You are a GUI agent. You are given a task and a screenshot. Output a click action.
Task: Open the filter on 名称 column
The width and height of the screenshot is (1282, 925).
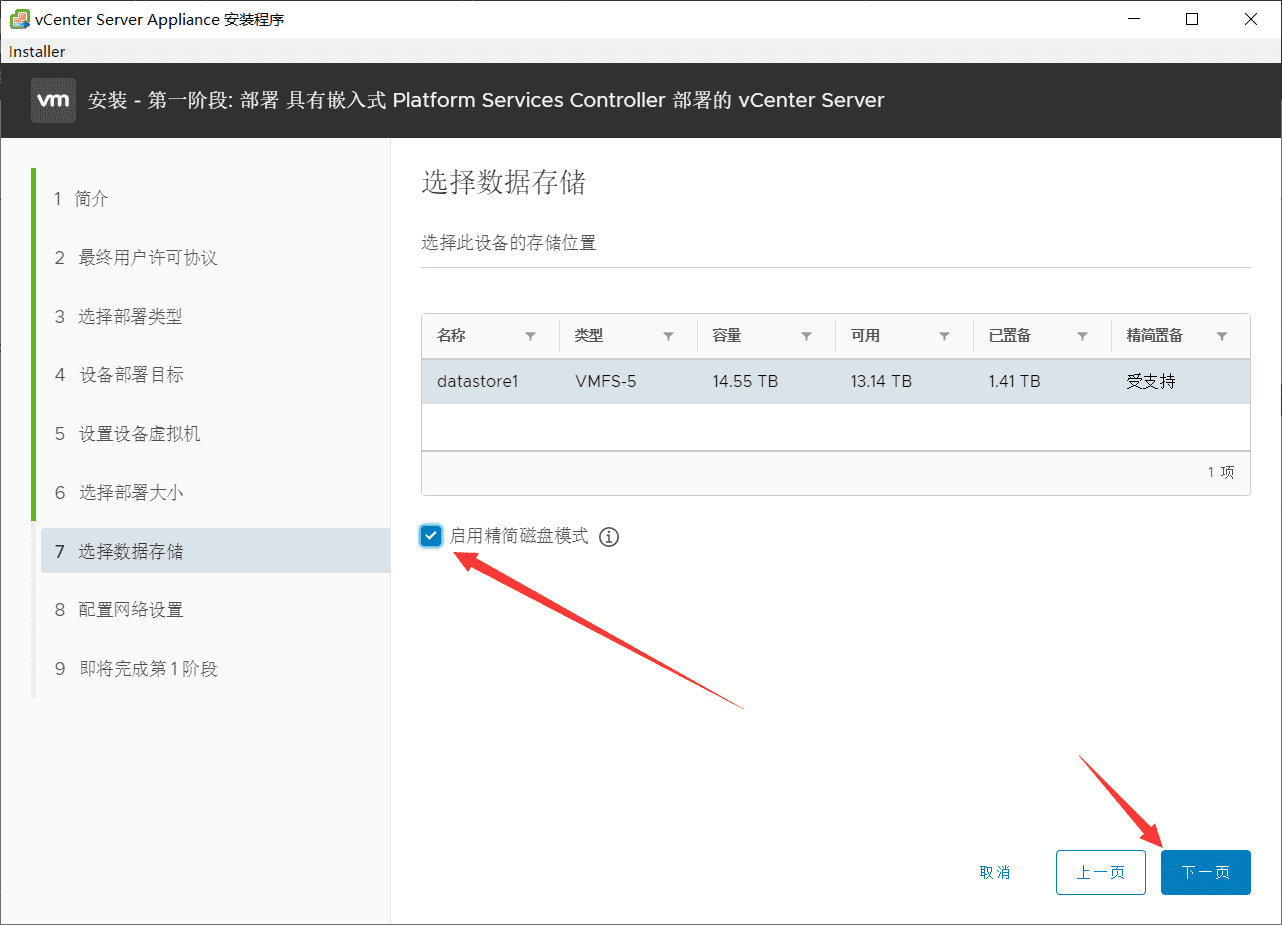click(530, 336)
